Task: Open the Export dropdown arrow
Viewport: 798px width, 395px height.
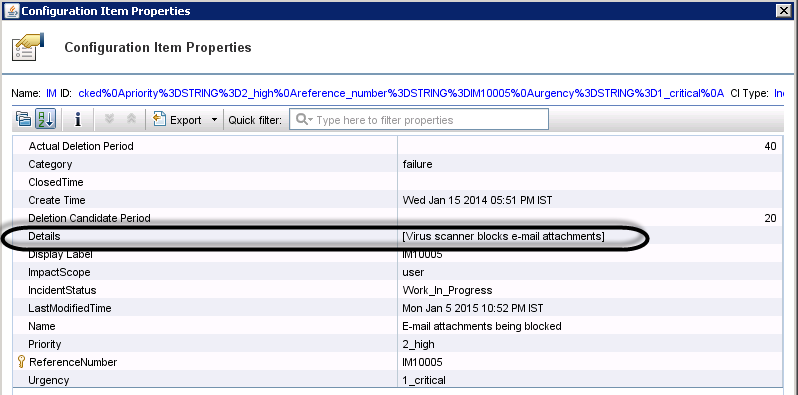Action: pos(214,120)
